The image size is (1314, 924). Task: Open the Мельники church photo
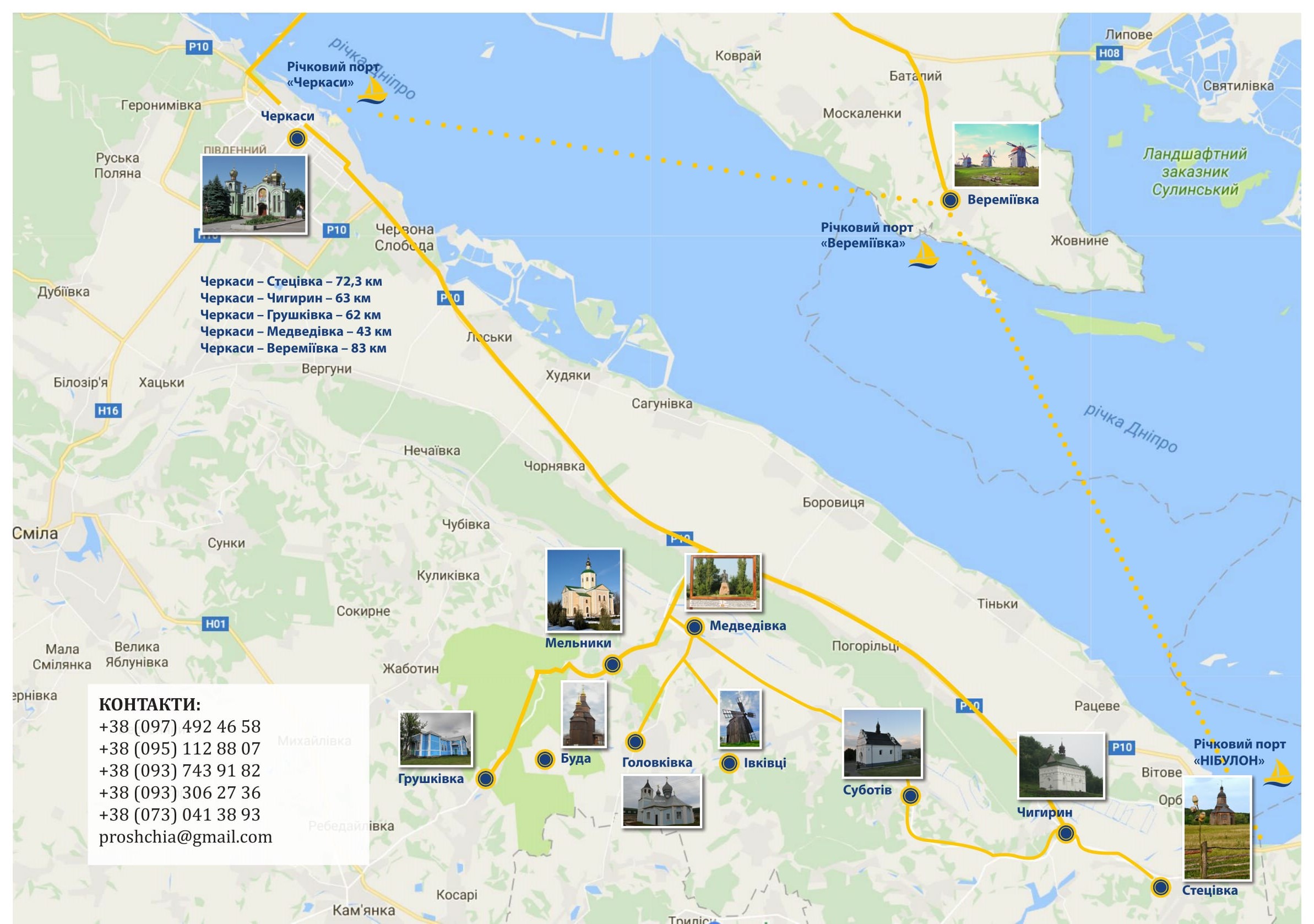tap(584, 590)
